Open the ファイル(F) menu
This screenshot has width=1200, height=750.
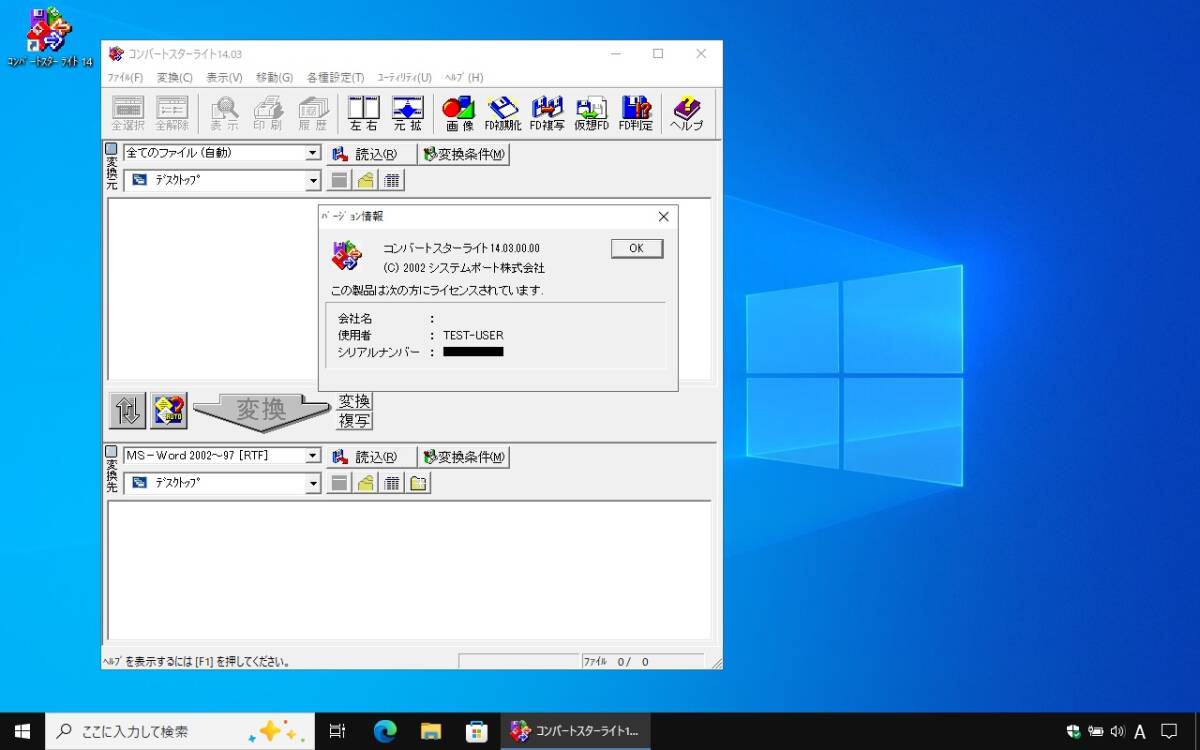click(125, 77)
